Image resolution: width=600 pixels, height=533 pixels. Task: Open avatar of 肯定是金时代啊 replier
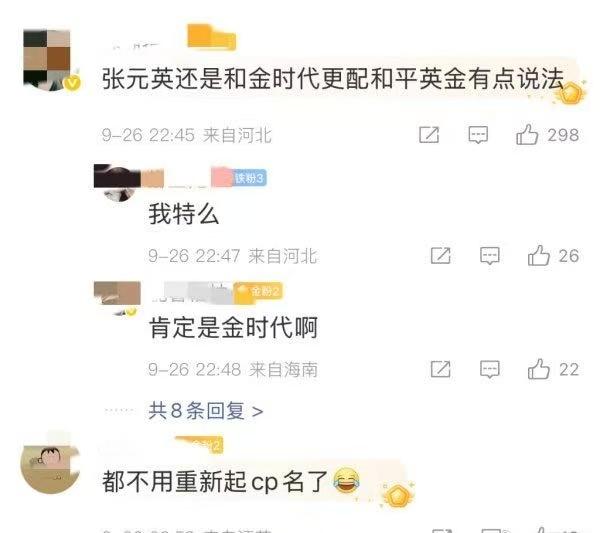[117, 298]
